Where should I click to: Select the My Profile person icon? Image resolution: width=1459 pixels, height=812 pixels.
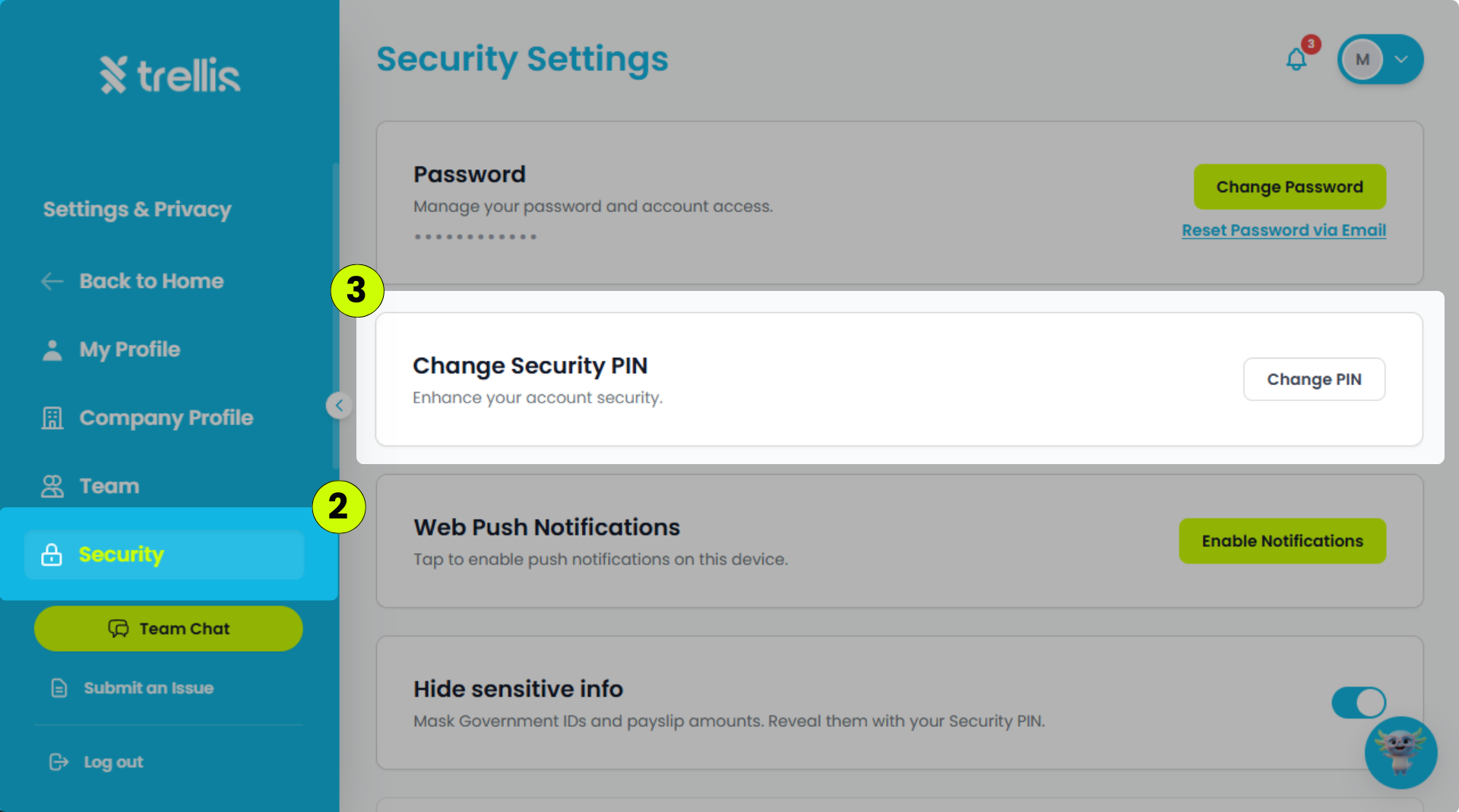(x=52, y=350)
